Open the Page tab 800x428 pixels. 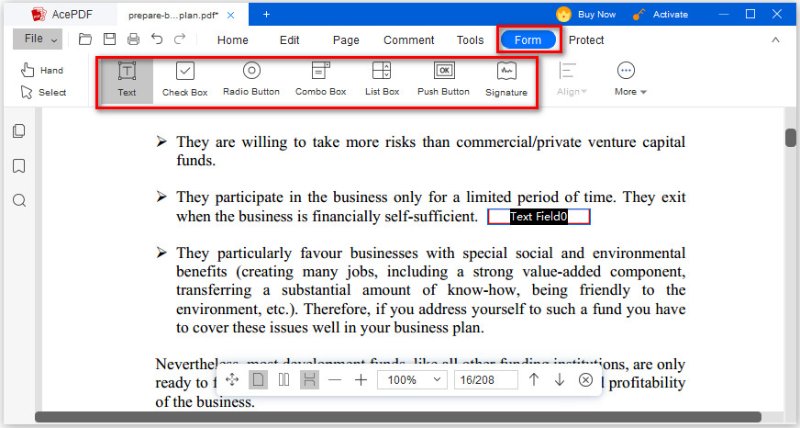coord(346,40)
